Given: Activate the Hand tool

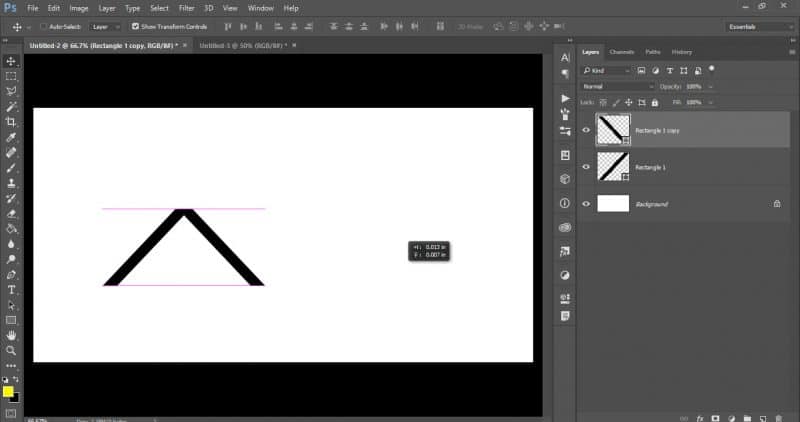Looking at the screenshot, I should click(11, 335).
